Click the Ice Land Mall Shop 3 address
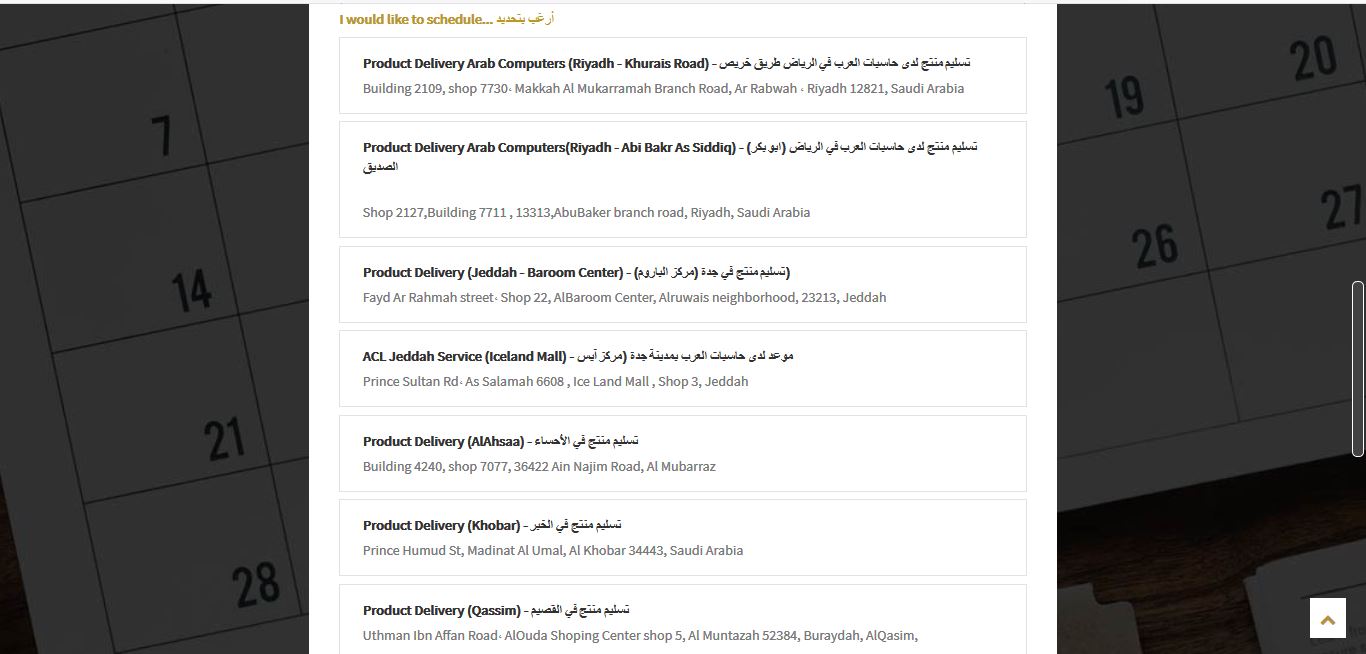This screenshot has height=654, width=1366. 555,381
